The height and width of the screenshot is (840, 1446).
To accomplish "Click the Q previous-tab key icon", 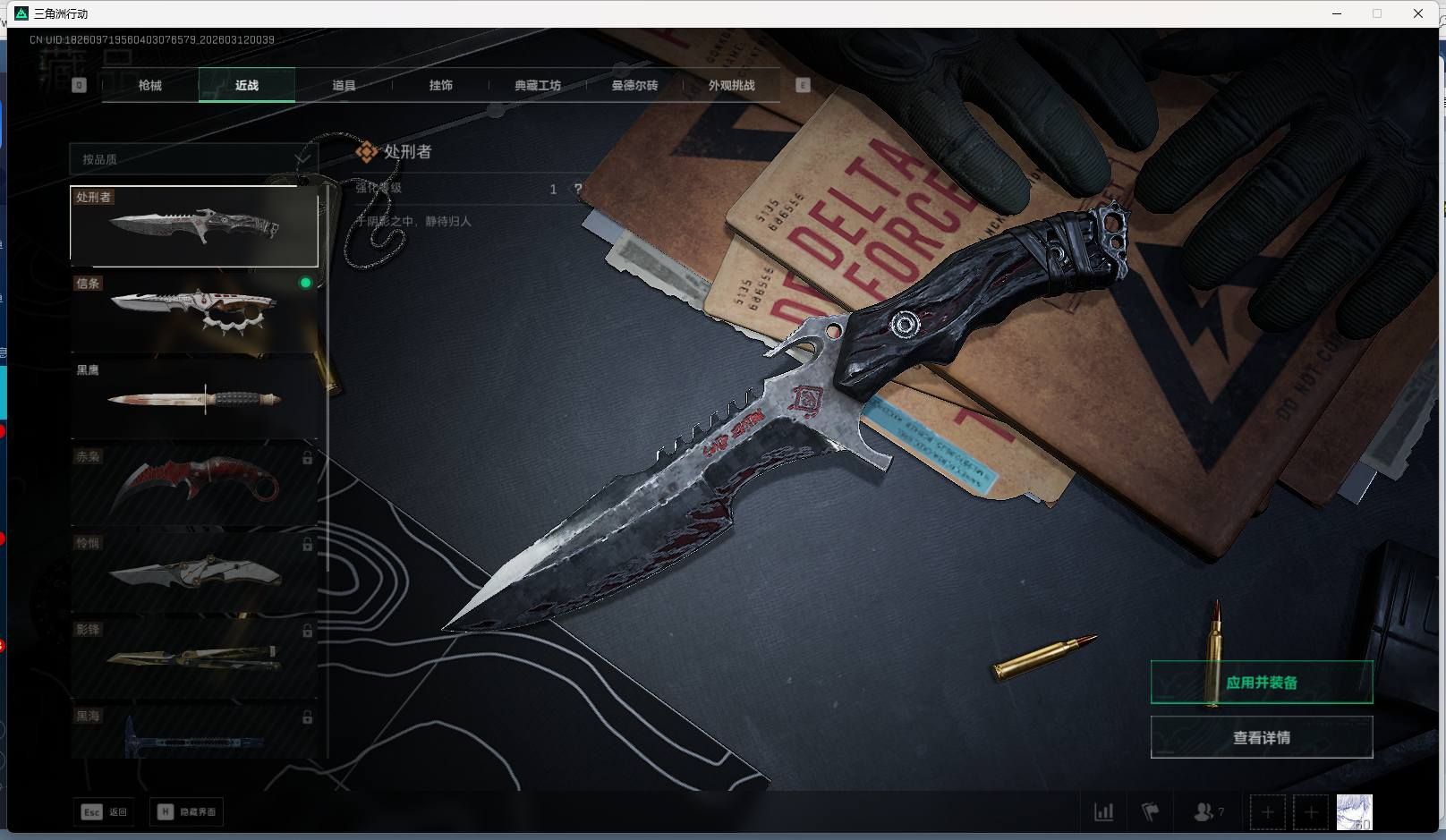I will tap(79, 85).
